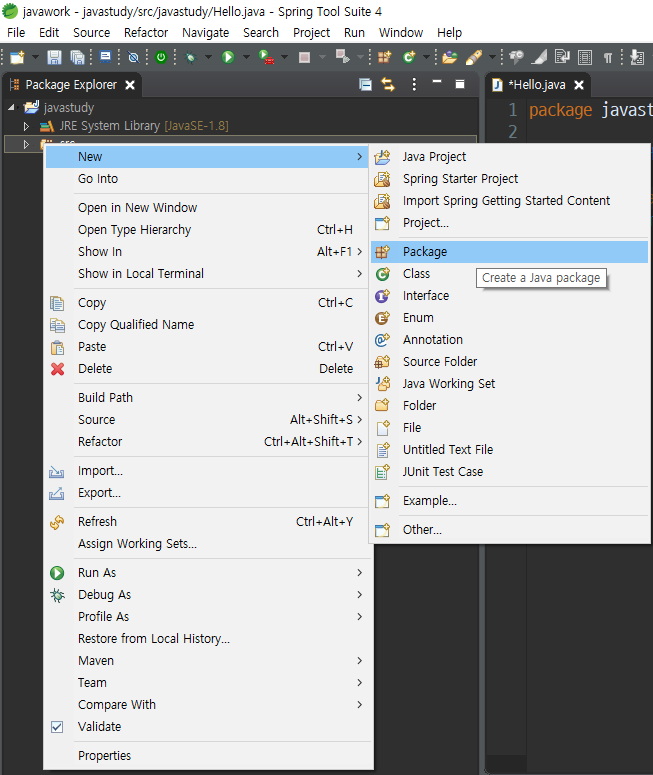Open the New Java Class dropdown arrow
Screen dimensions: 653x775
(426, 57)
